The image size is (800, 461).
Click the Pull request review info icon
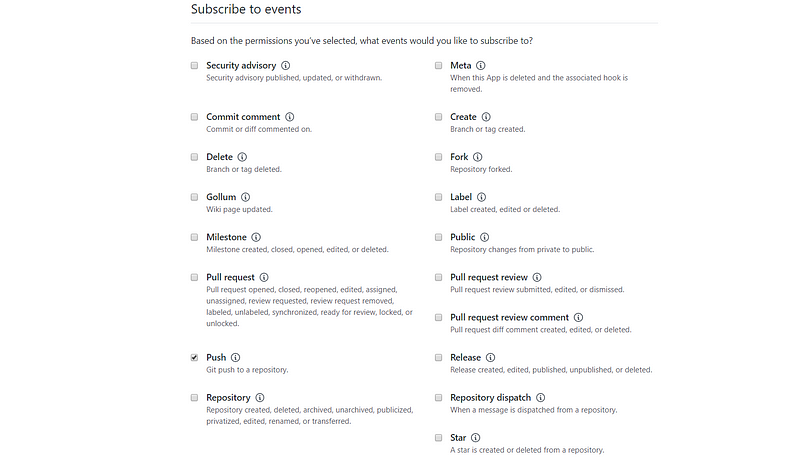[x=537, y=277]
